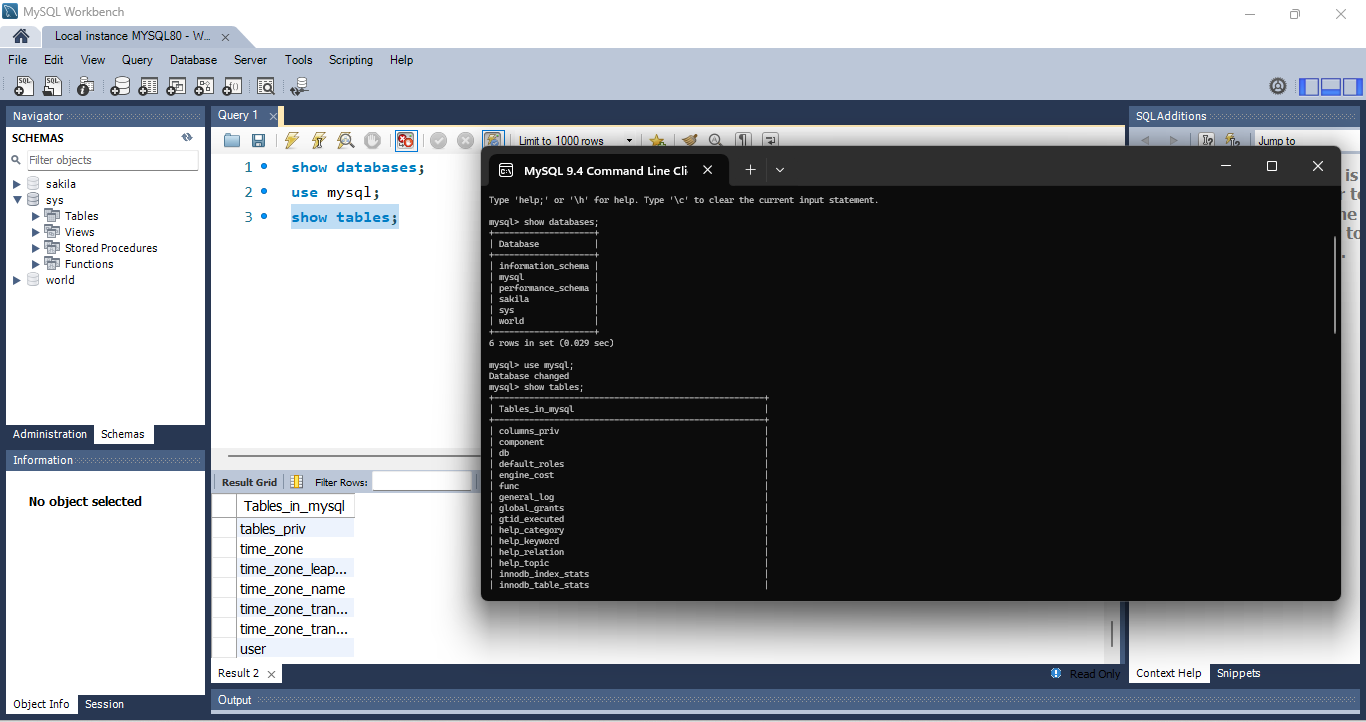Open the Query menu
1366x722 pixels.
click(137, 60)
